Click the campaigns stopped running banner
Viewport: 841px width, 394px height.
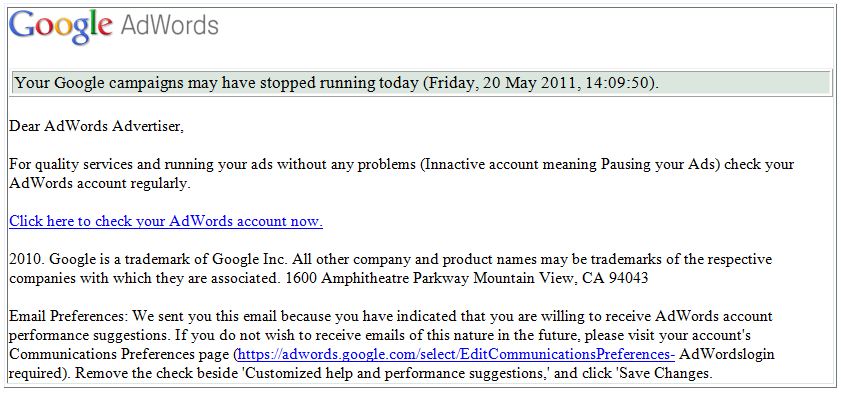(420, 83)
